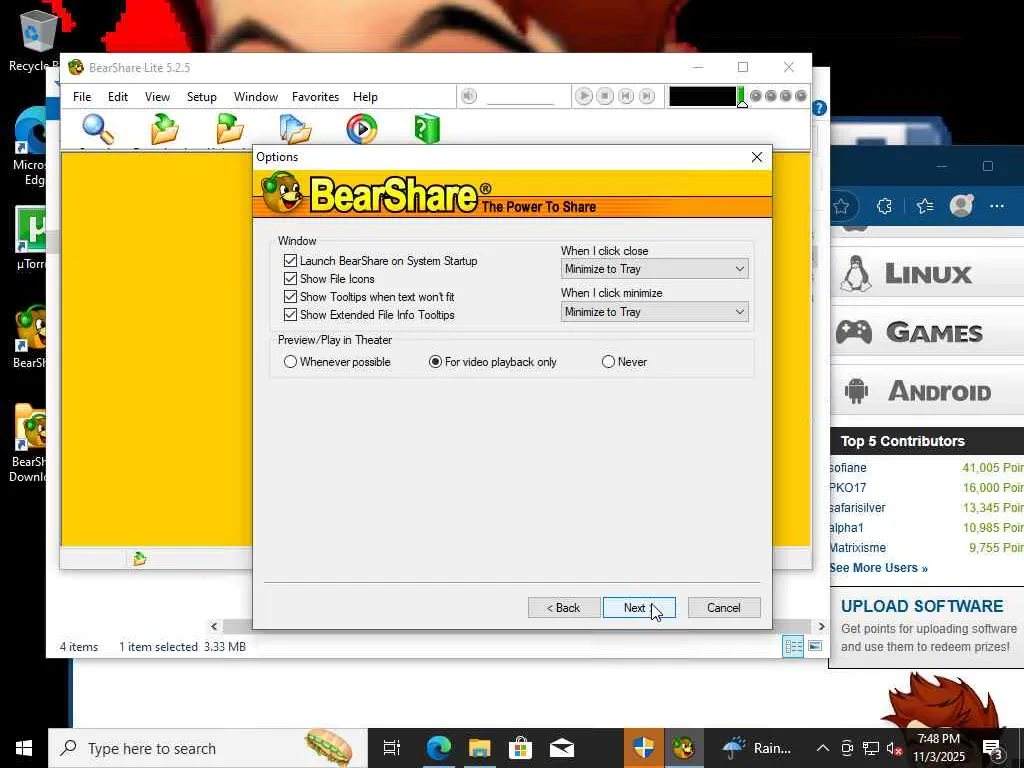The width and height of the screenshot is (1024, 768).
Task: Click the Back button in Options dialog
Action: click(x=564, y=607)
